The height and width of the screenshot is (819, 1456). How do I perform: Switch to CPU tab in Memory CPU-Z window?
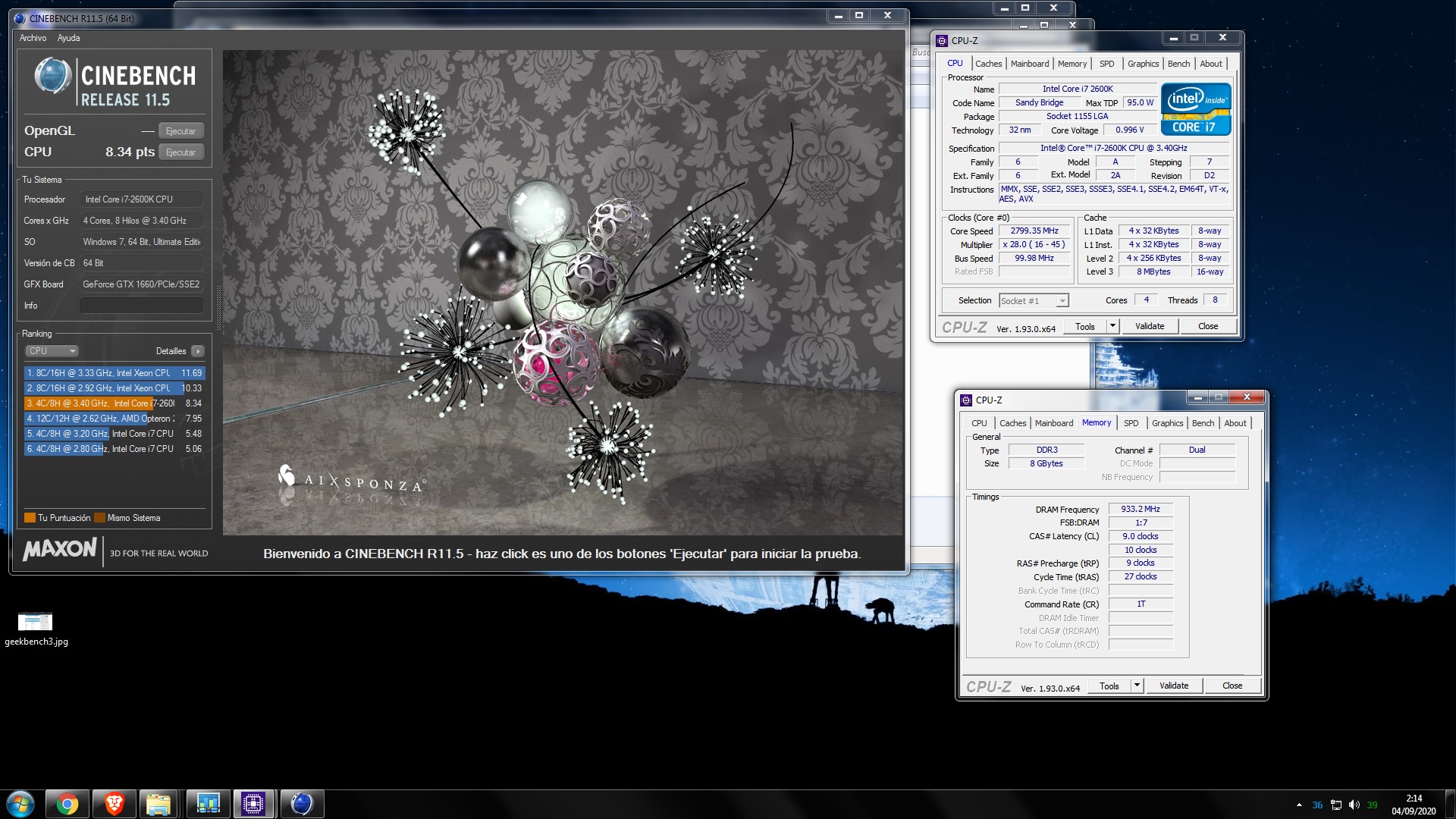[979, 423]
